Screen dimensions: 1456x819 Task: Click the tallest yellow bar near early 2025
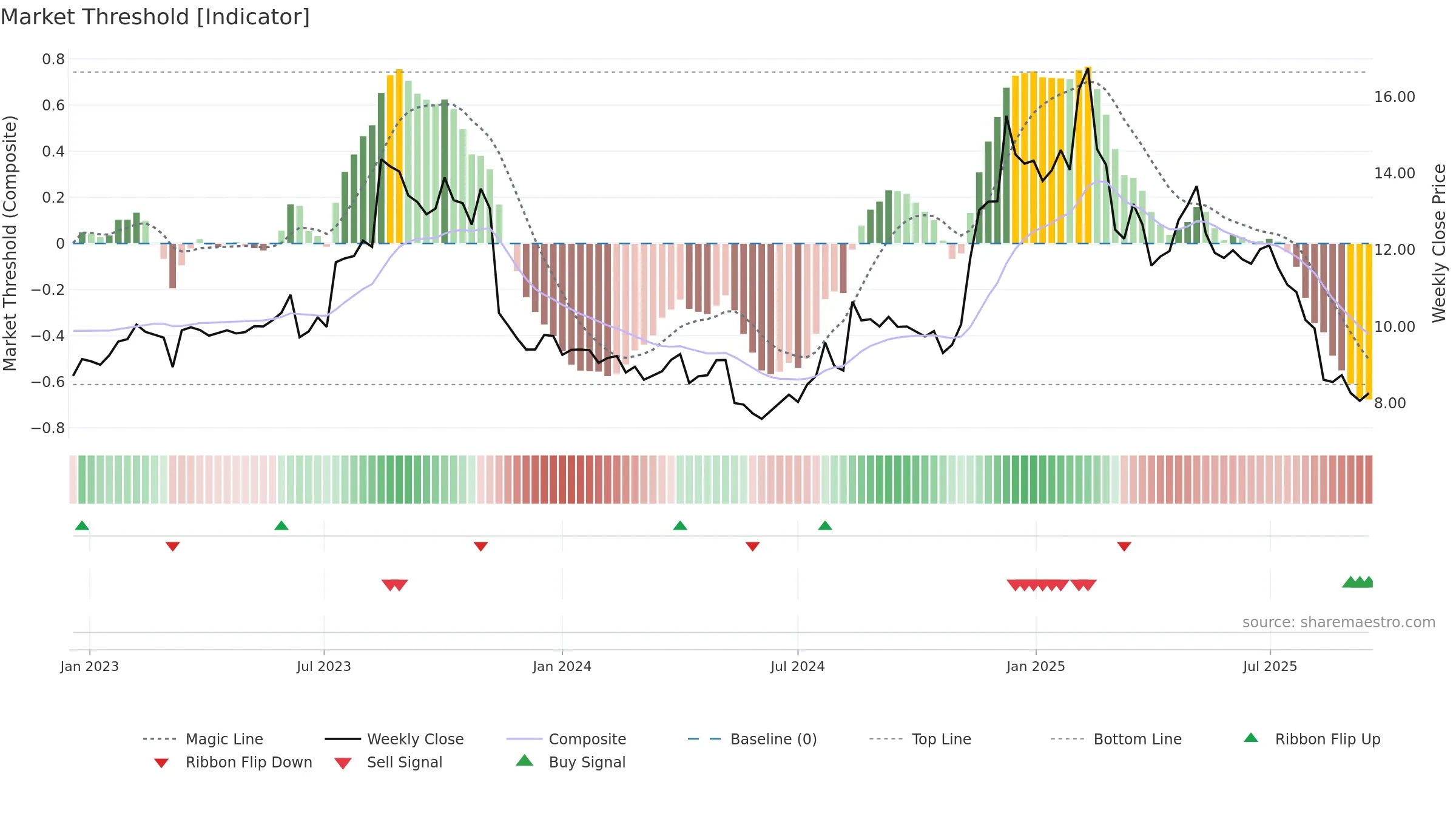tap(1088, 155)
